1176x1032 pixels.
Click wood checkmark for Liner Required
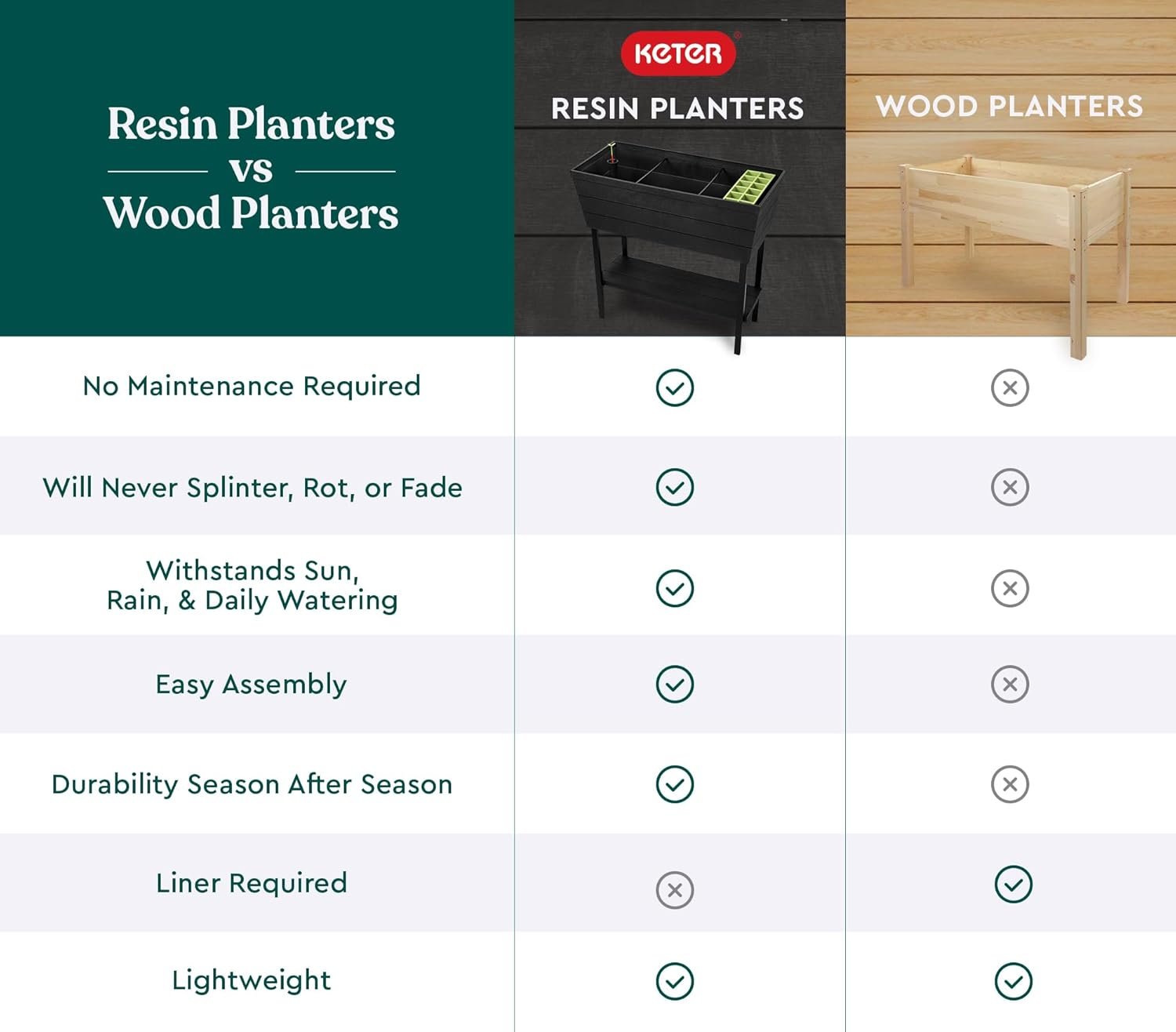[1013, 885]
